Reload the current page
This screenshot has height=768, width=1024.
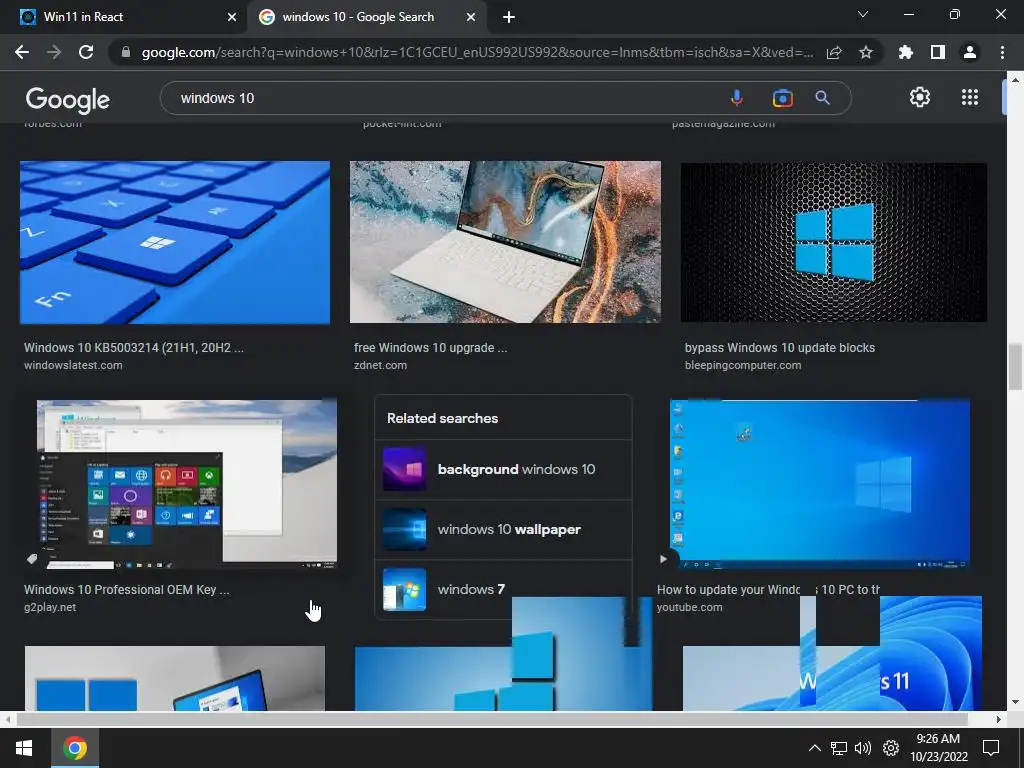86,52
